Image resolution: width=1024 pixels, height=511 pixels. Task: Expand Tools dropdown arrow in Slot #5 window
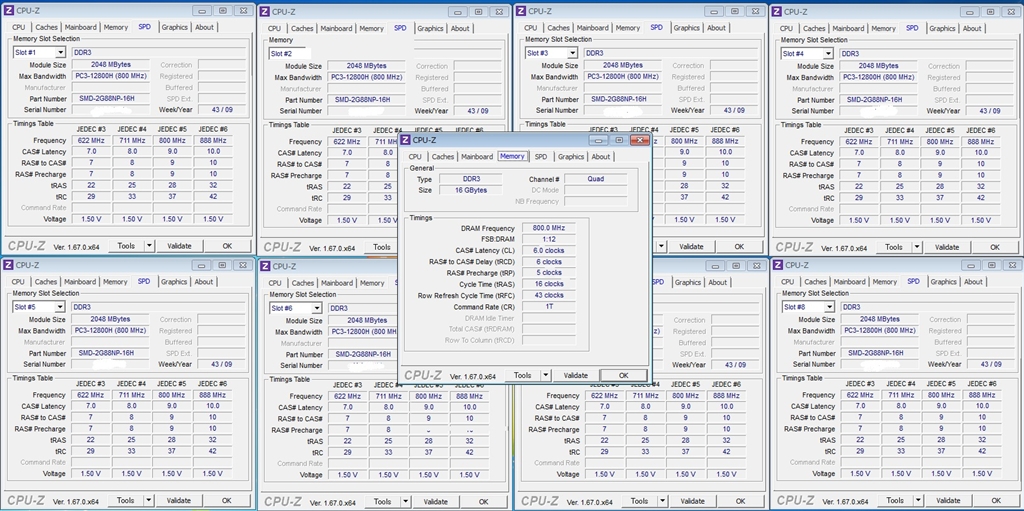coord(148,500)
